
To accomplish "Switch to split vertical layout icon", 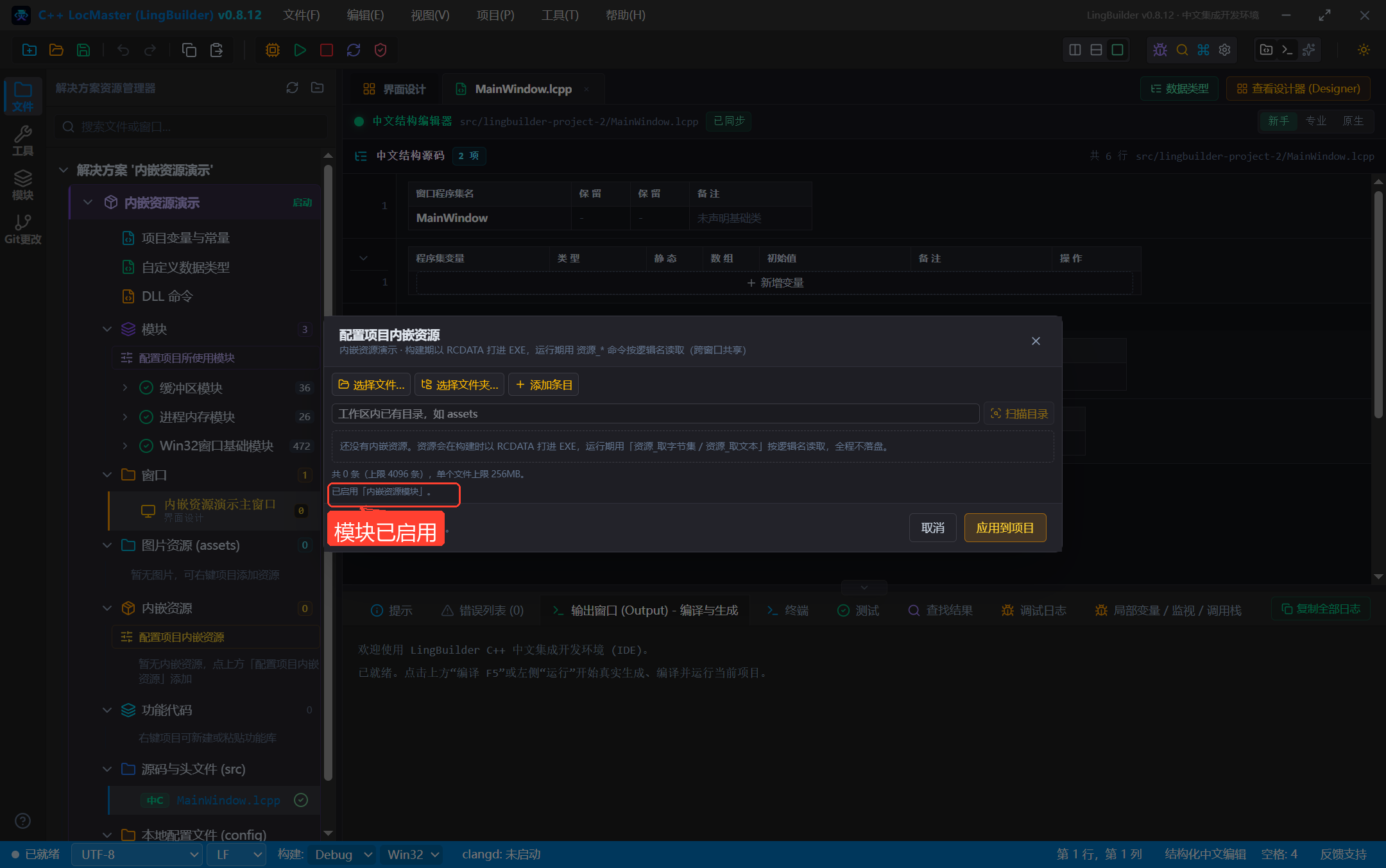I will point(1075,50).
